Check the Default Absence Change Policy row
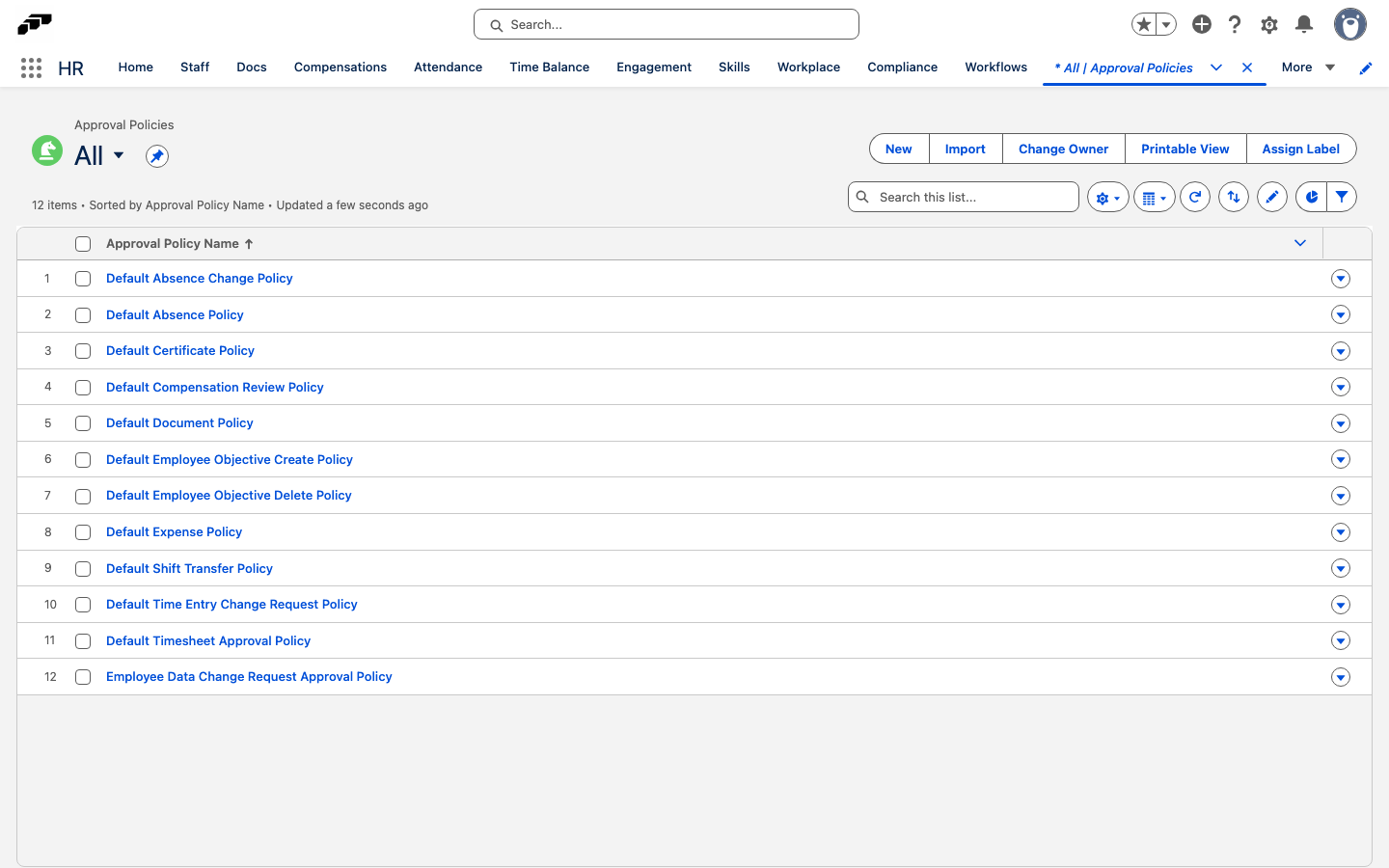 click(x=83, y=279)
